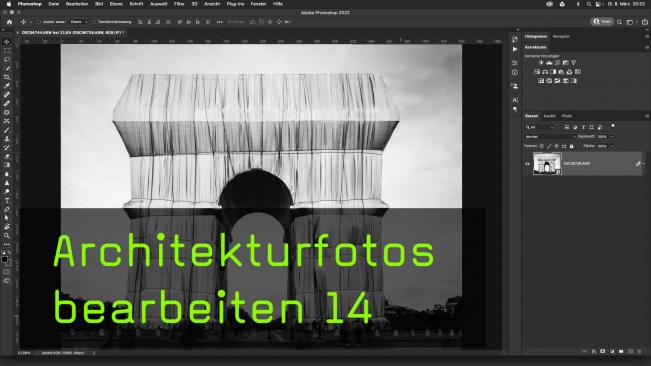Open the layer blend mode Normal dropdown
The width and height of the screenshot is (651, 366).
coord(551,137)
